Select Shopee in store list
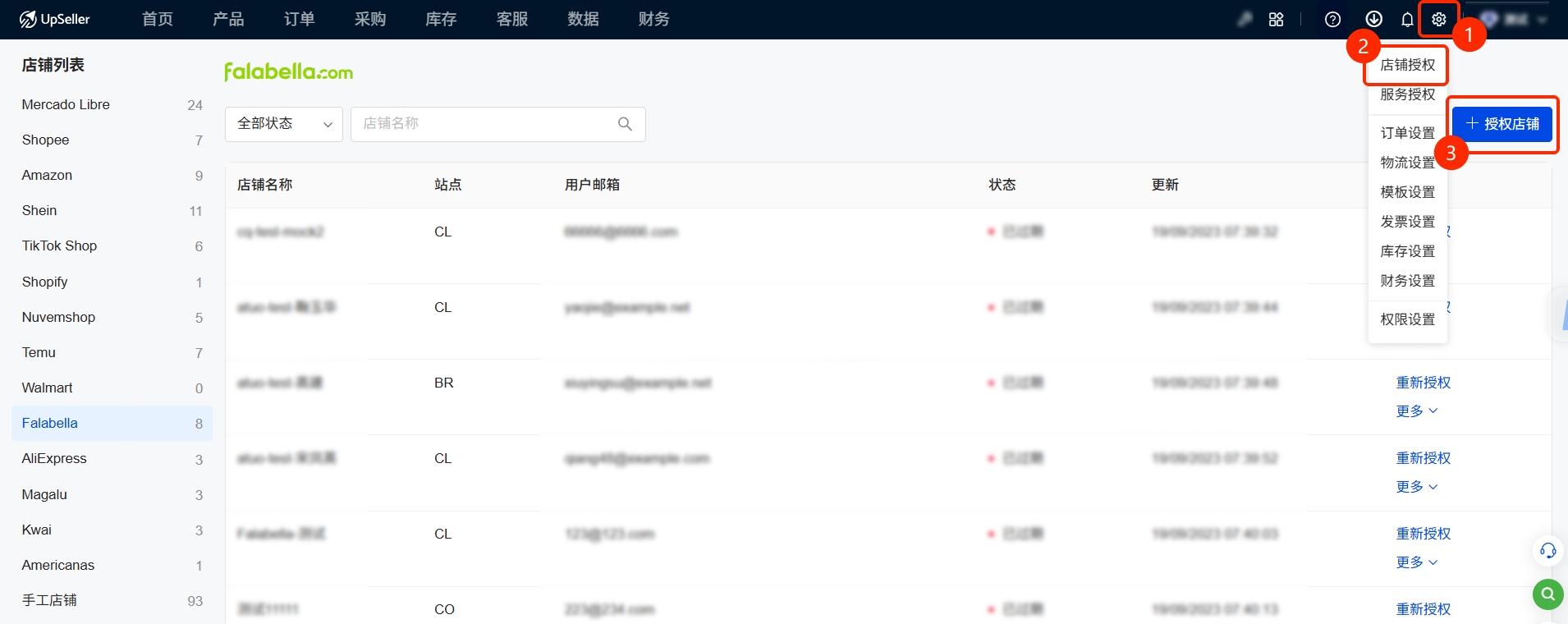Image resolution: width=1568 pixels, height=624 pixels. (112, 140)
